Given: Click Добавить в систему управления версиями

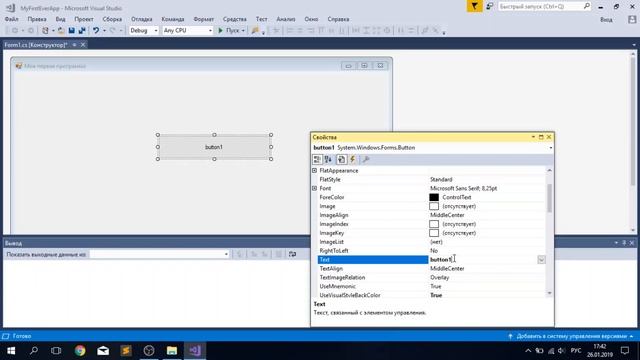Looking at the screenshot, I should tap(571, 336).
